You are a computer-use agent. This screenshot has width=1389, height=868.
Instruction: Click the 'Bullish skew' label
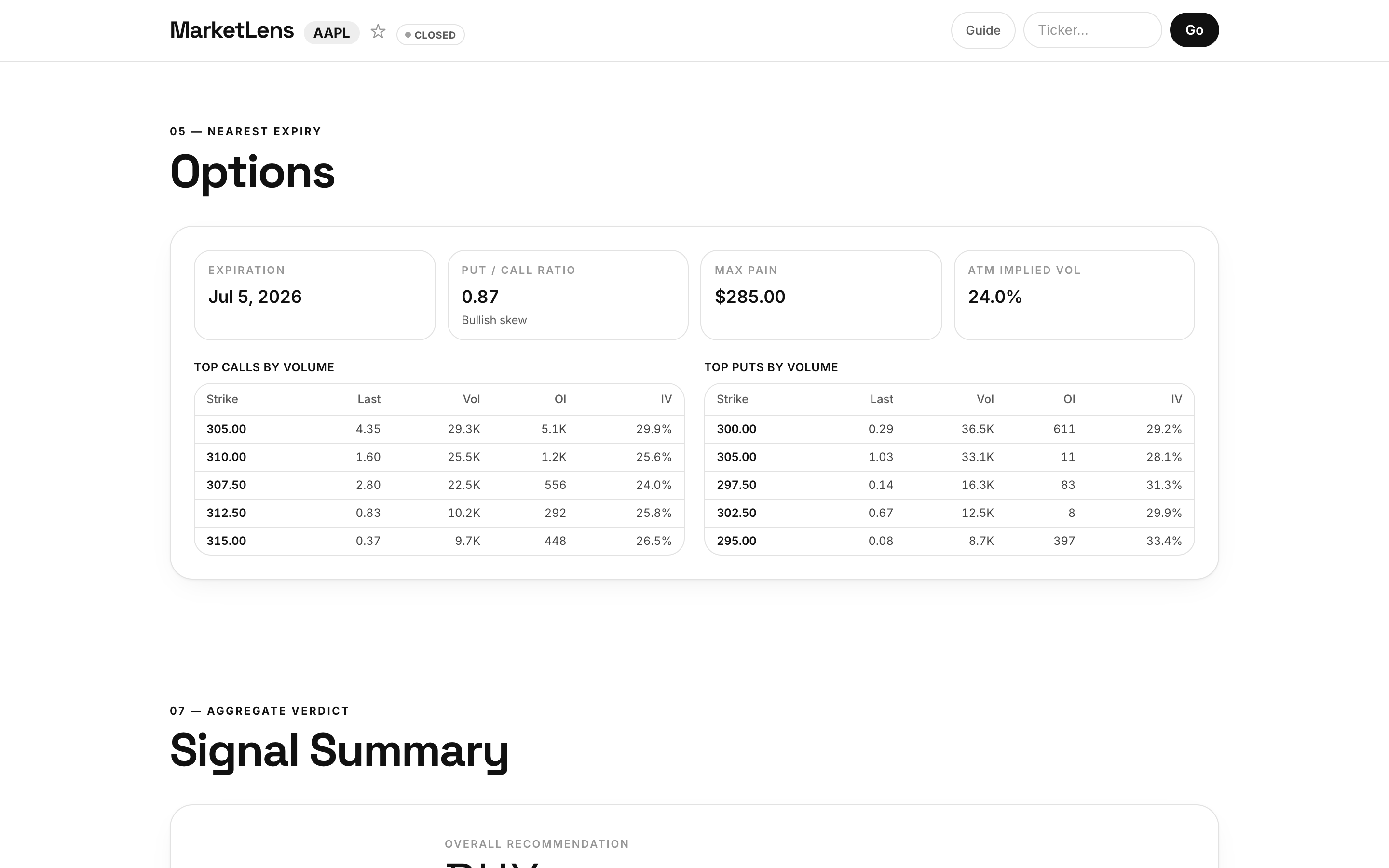493,320
